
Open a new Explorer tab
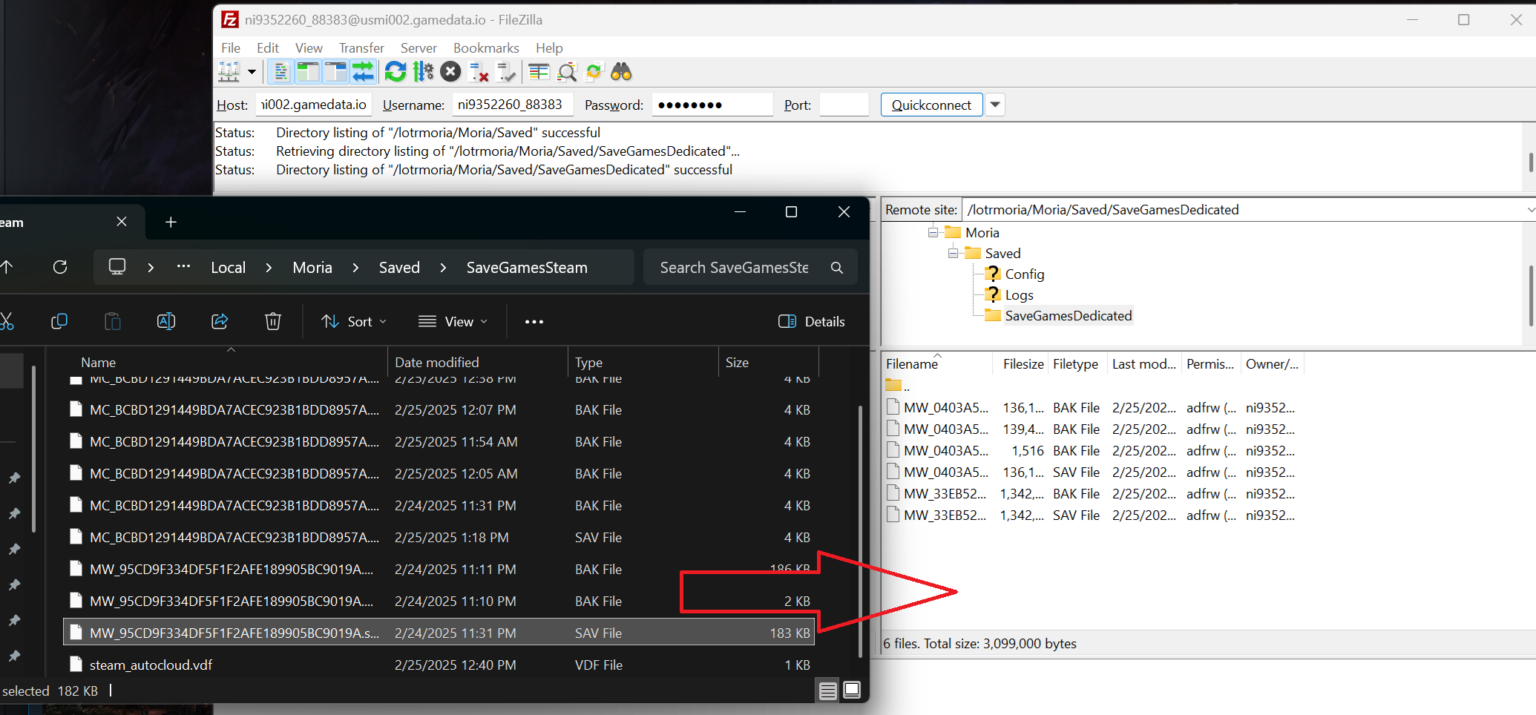click(170, 222)
